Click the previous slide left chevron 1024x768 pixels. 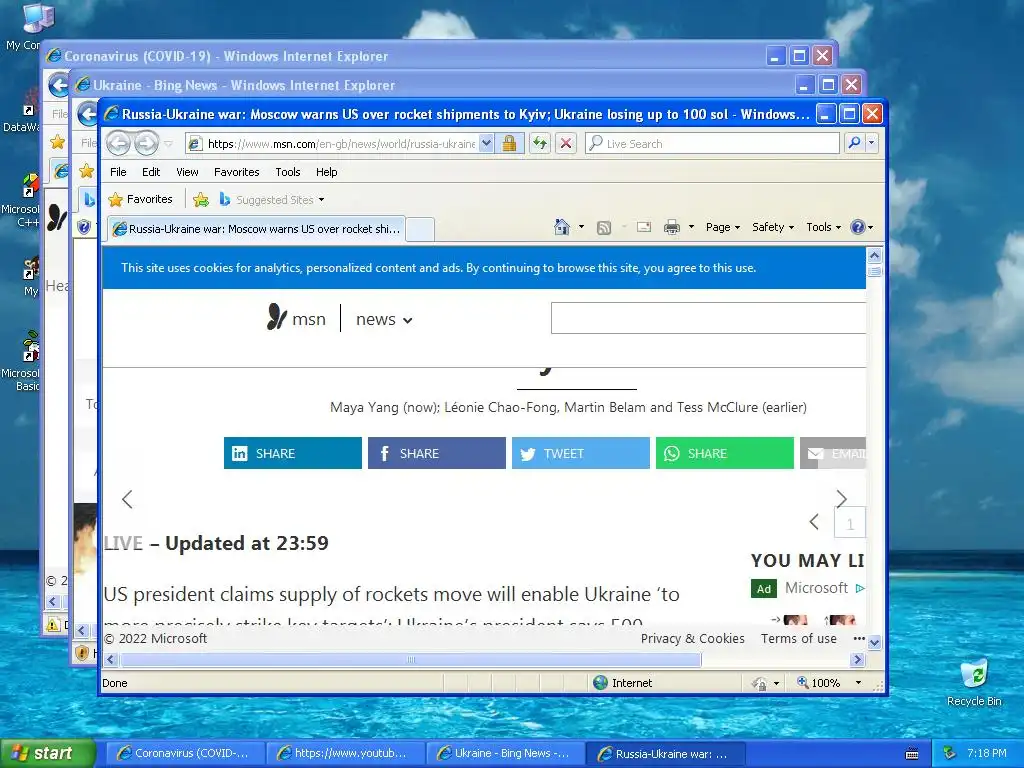(127, 500)
